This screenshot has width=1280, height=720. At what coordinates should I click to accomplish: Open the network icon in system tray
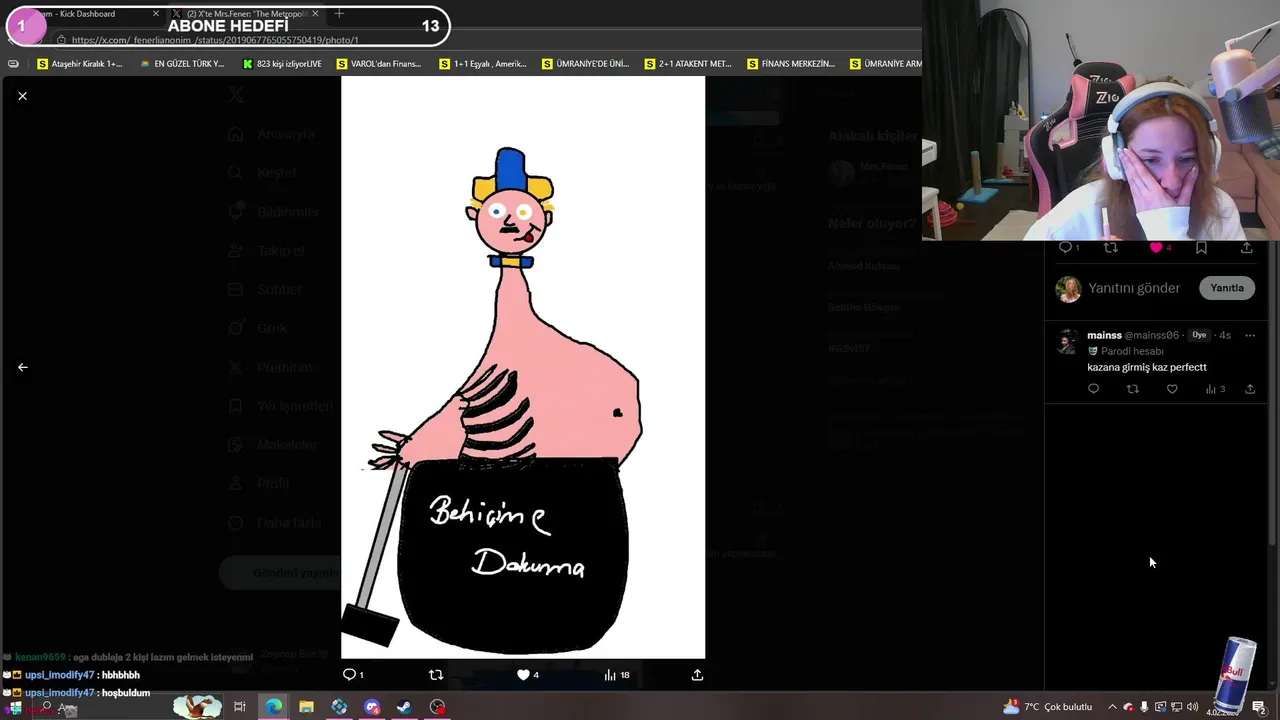coord(1176,707)
